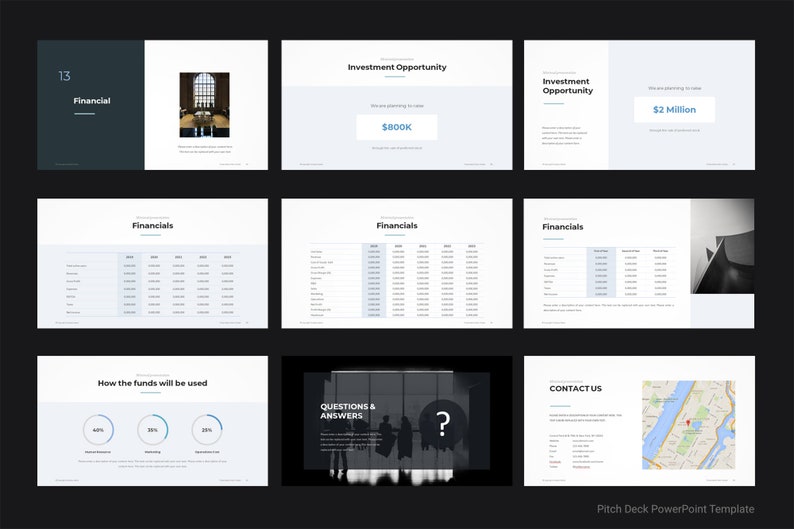The width and height of the screenshot is (794, 529).
Task: Open the Financials slide with long white table
Action: tap(396, 263)
